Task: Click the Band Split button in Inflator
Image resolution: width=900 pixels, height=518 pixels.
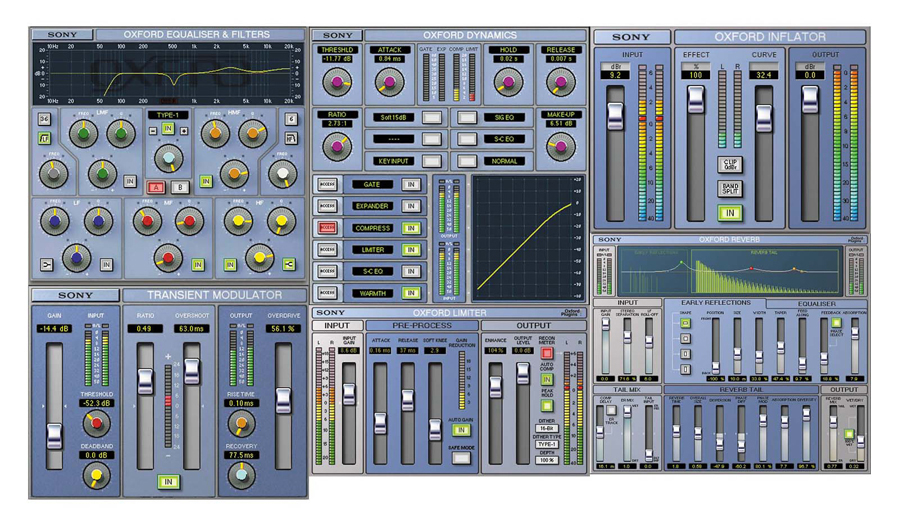Action: pos(730,188)
